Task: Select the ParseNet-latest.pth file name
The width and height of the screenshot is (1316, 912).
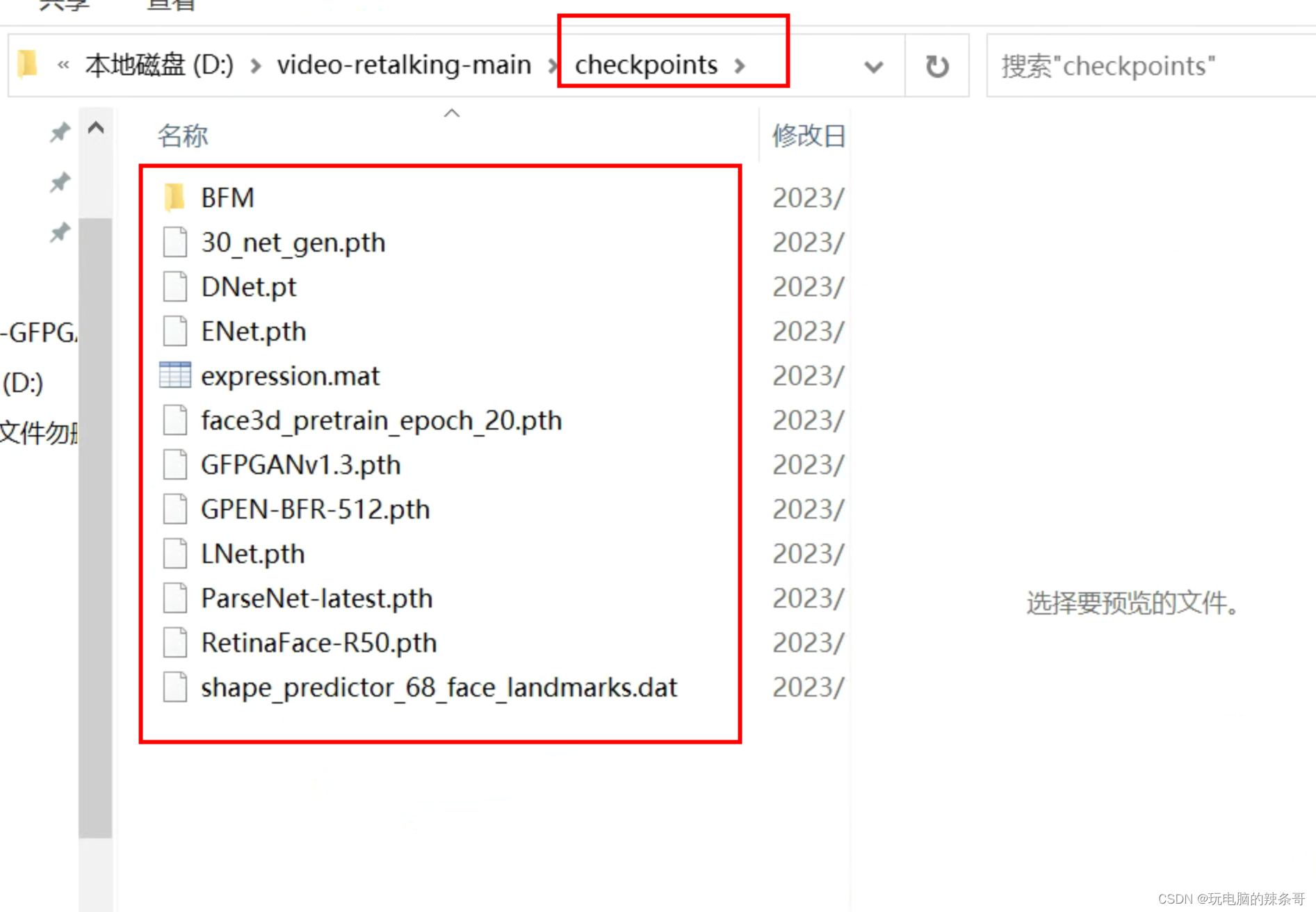Action: [x=316, y=598]
